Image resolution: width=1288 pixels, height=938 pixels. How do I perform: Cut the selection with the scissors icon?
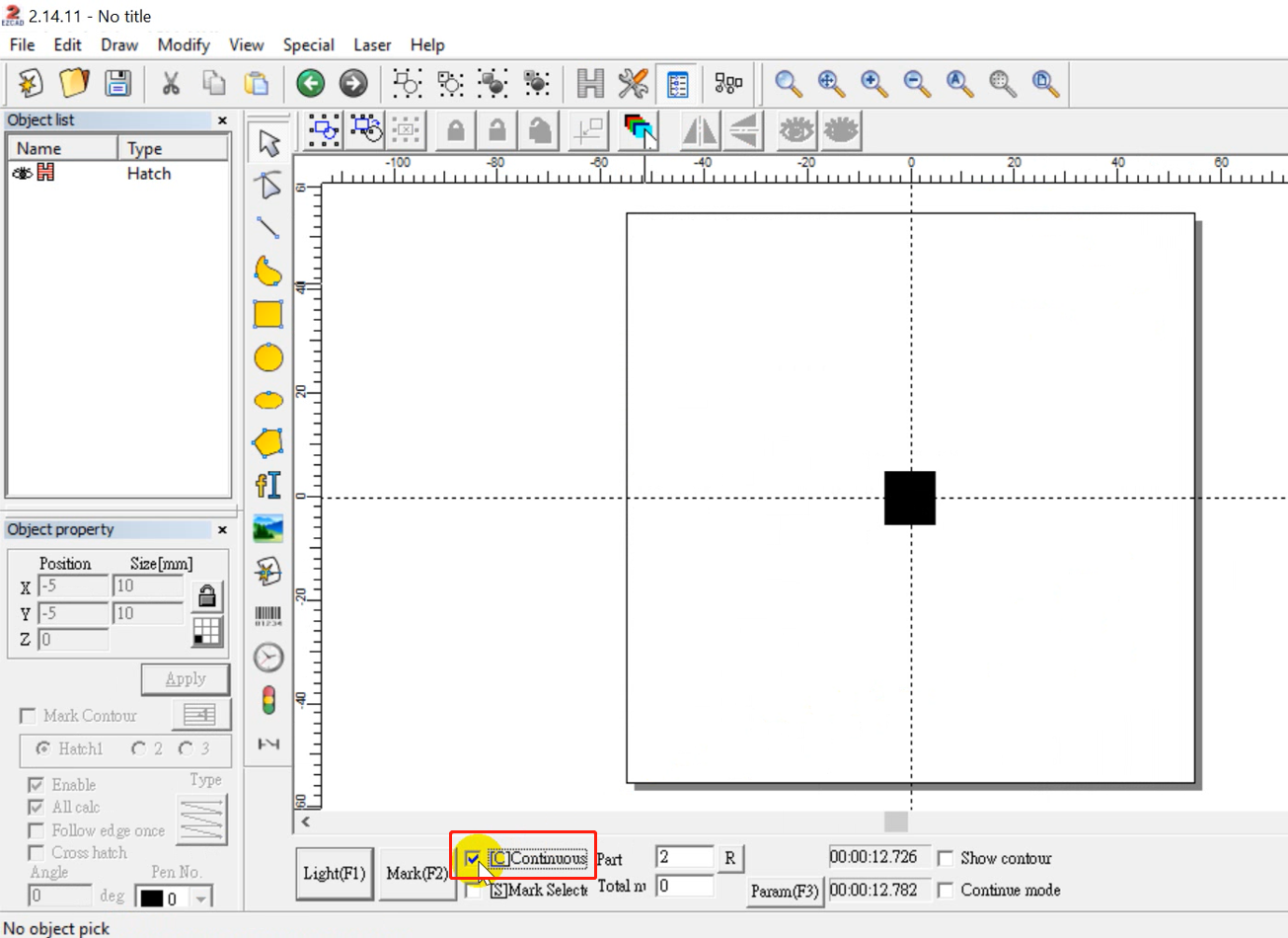coord(171,83)
